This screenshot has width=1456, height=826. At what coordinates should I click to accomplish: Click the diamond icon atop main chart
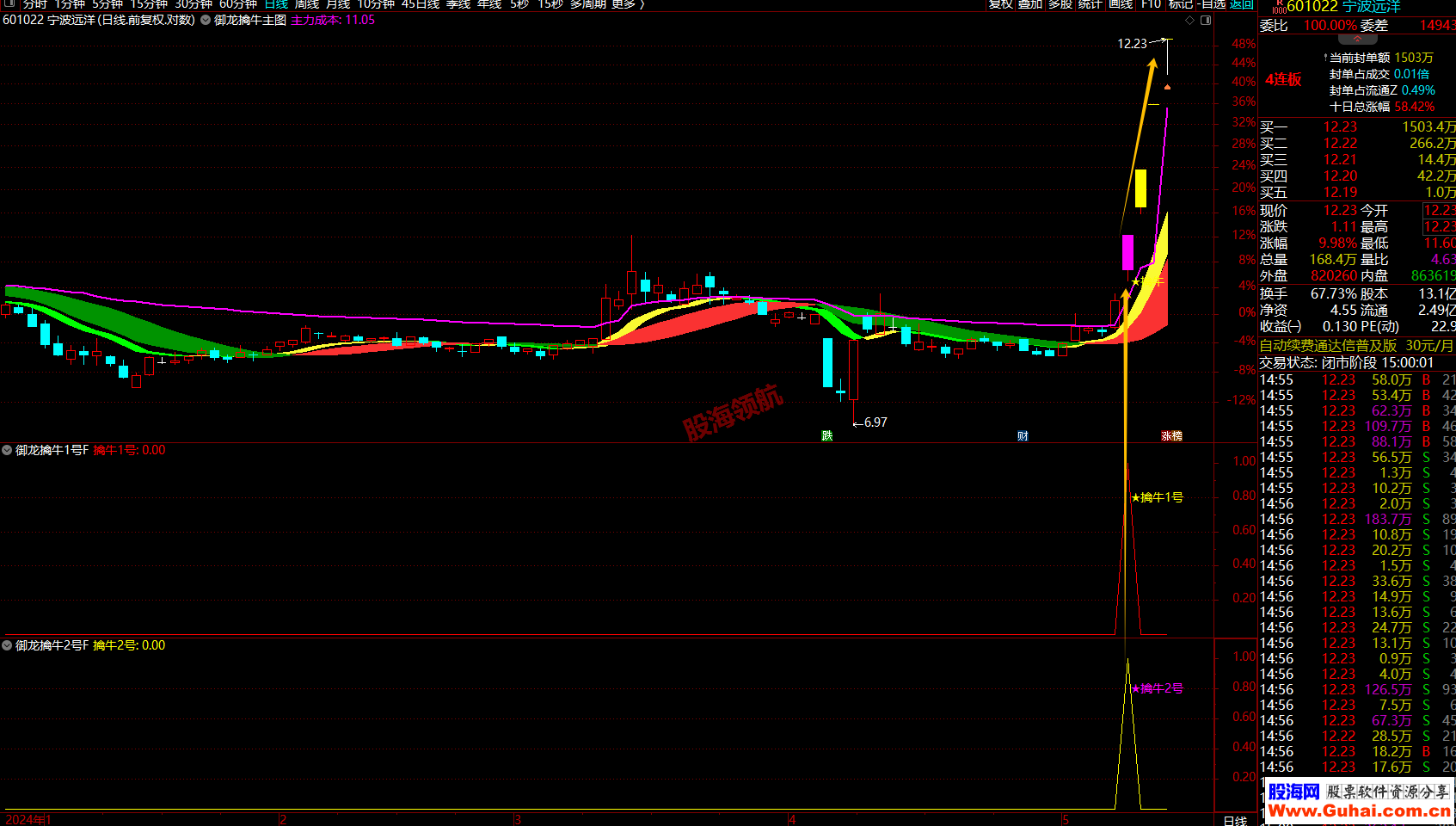[1190, 20]
